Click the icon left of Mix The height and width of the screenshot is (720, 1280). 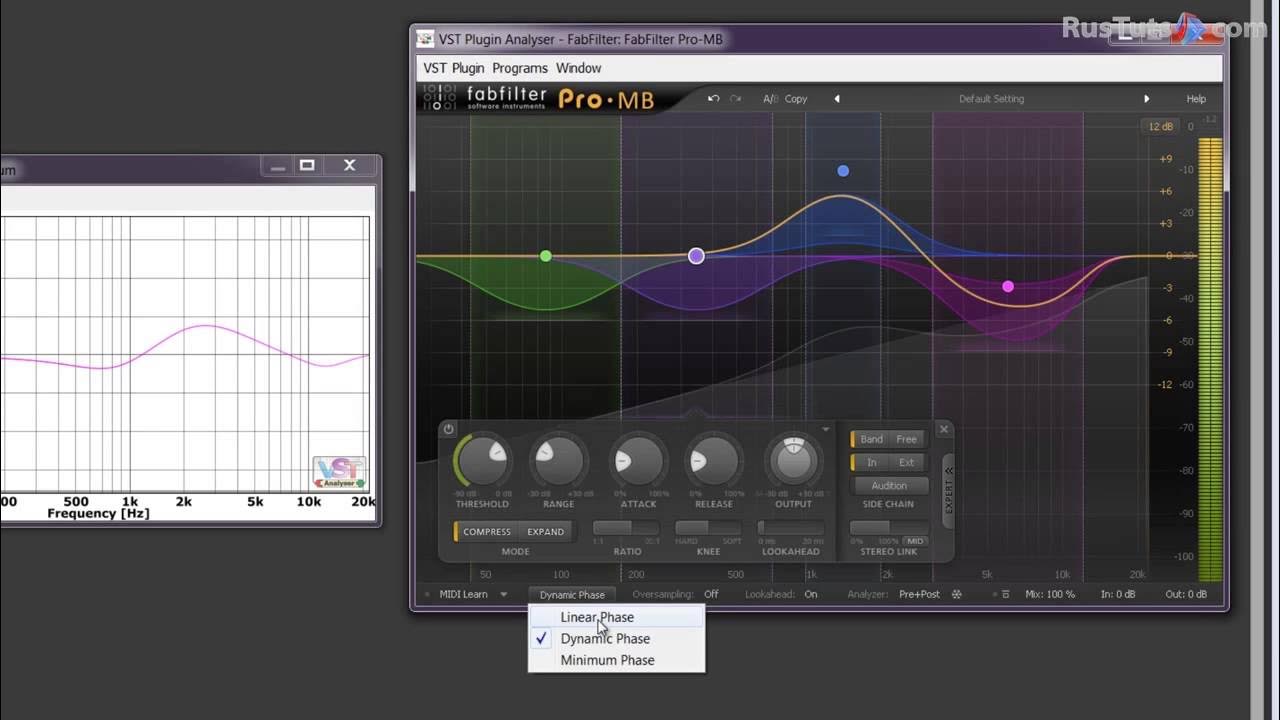(x=1005, y=594)
